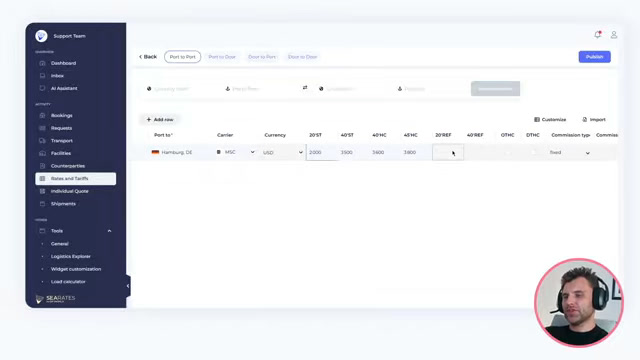
Task: Click the Port to column header
Action: [x=163, y=135]
